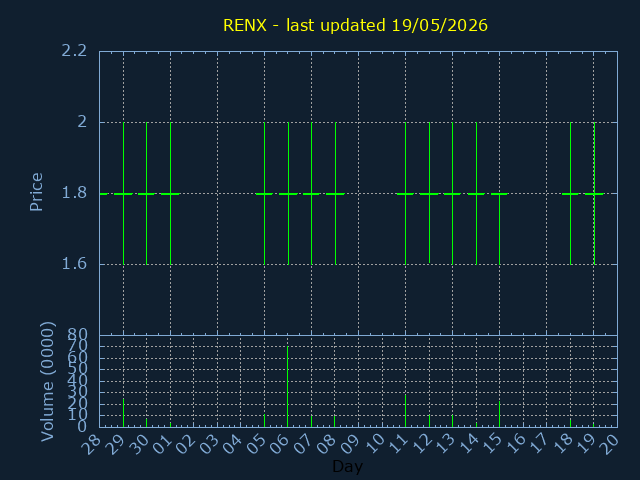Click day label 16 on x-axis
This screenshot has height=480, width=640.
point(514,444)
